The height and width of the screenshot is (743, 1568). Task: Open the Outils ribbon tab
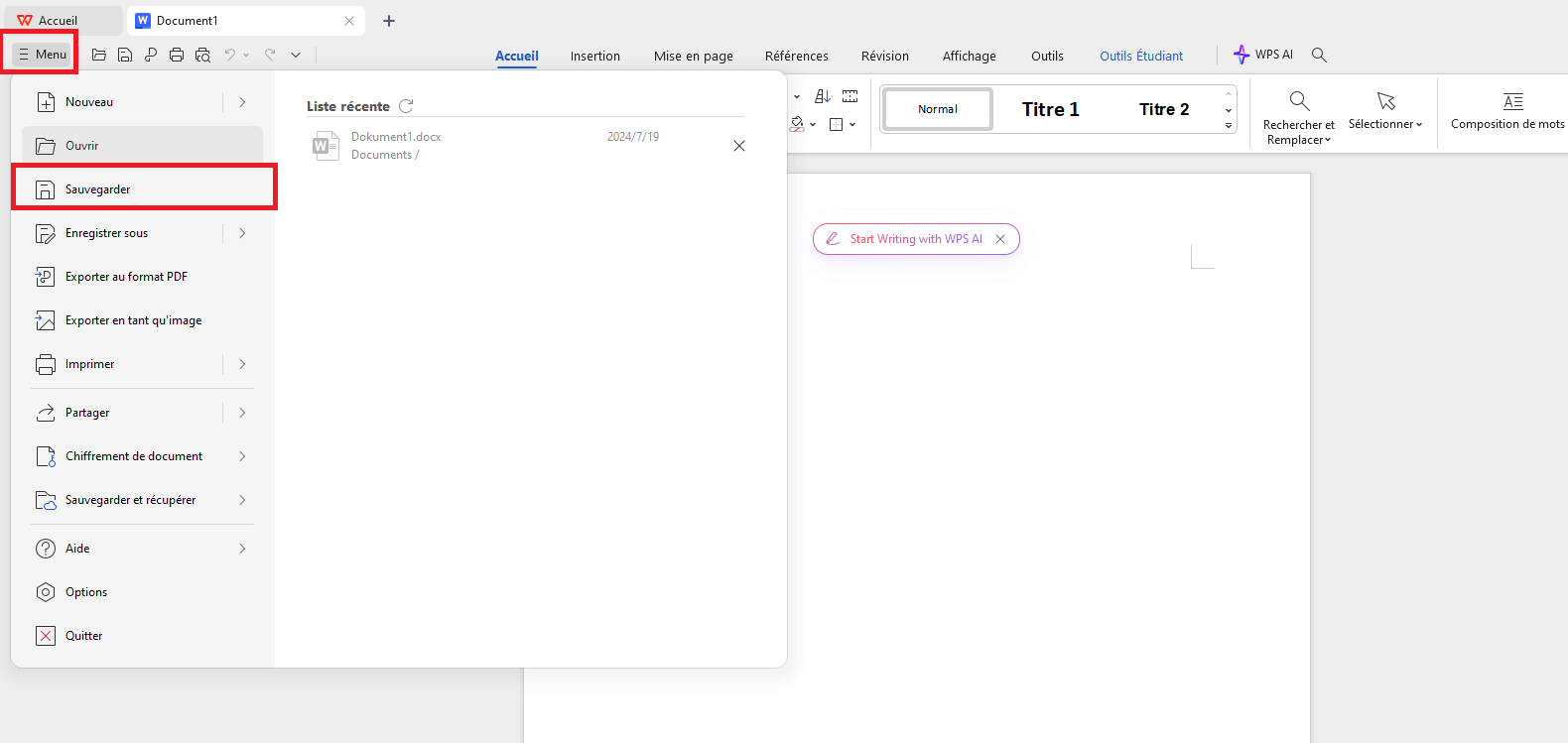[x=1047, y=57]
